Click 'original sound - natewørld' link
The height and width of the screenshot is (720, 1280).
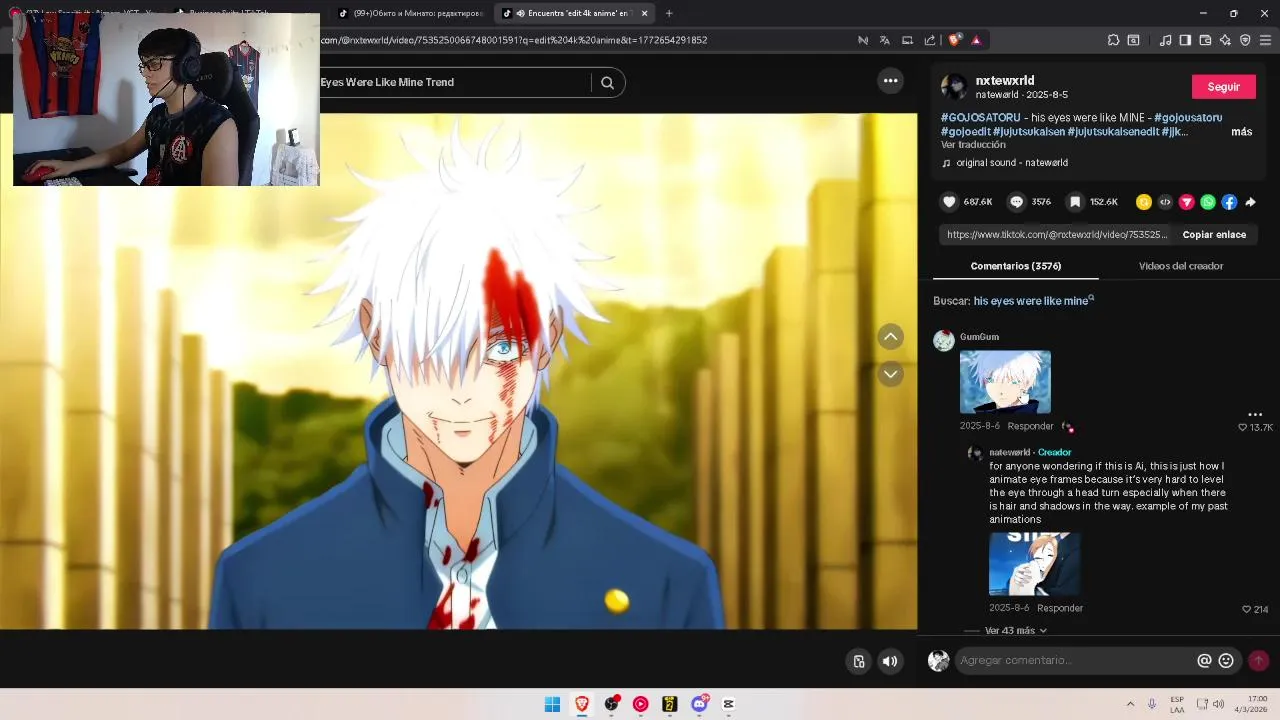[1011, 163]
